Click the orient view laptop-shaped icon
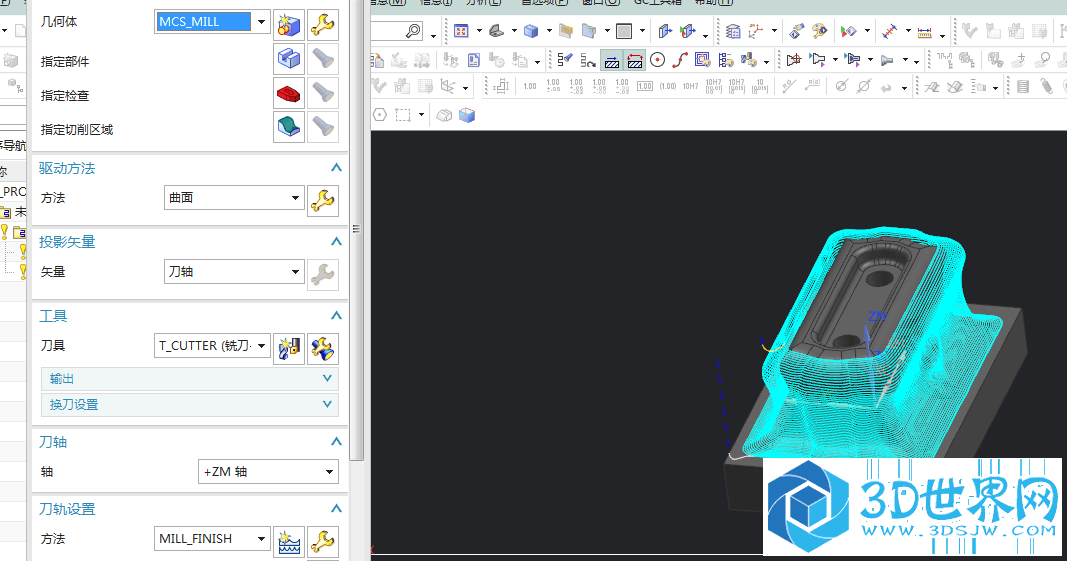This screenshot has height=561, width=1067. coord(496,31)
